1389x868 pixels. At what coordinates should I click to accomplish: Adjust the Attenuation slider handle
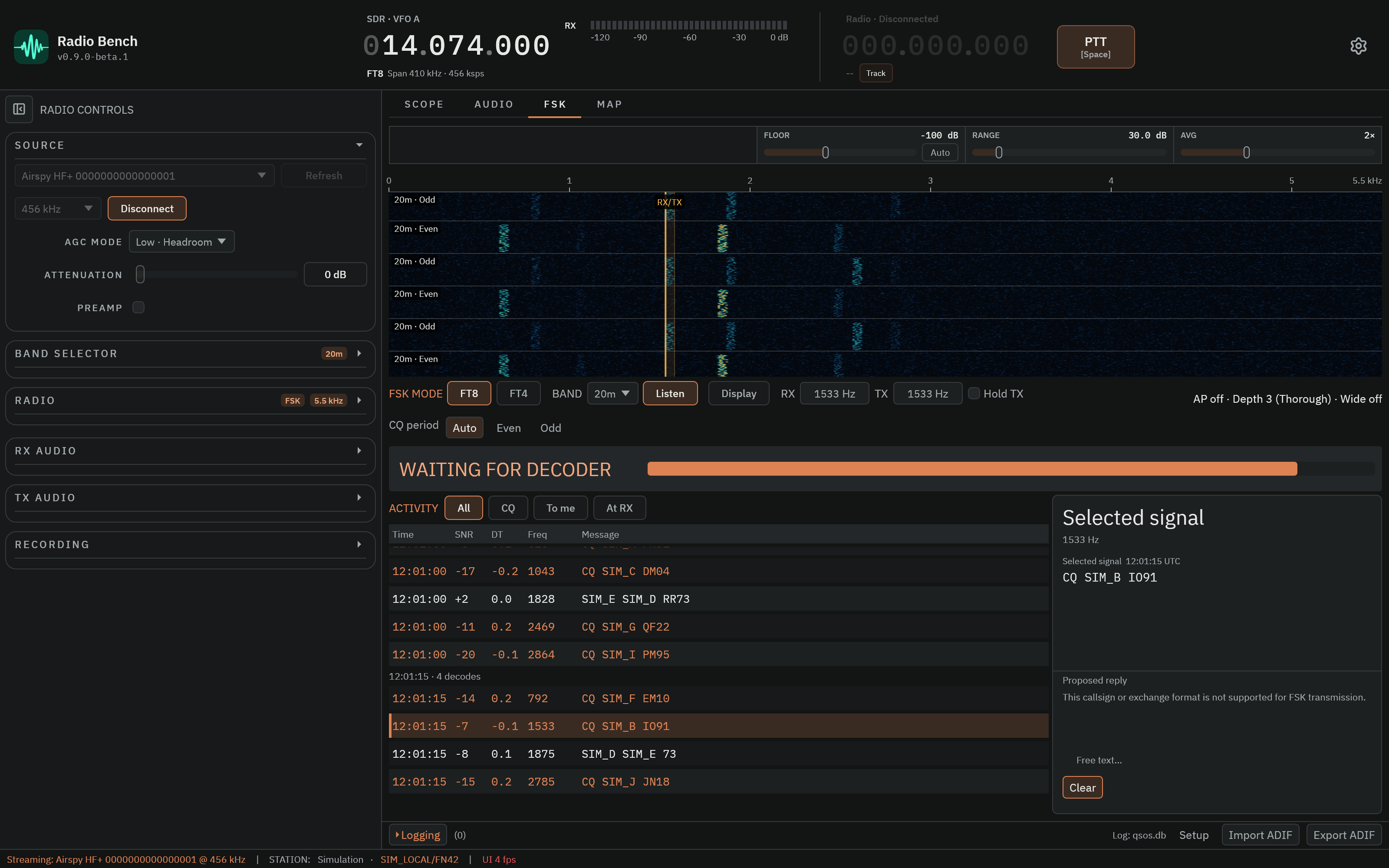coord(140,274)
